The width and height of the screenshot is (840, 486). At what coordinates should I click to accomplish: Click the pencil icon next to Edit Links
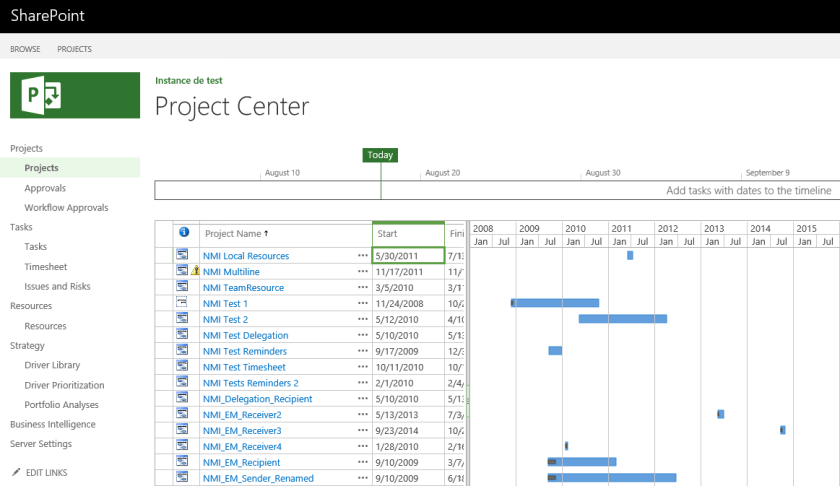point(15,471)
